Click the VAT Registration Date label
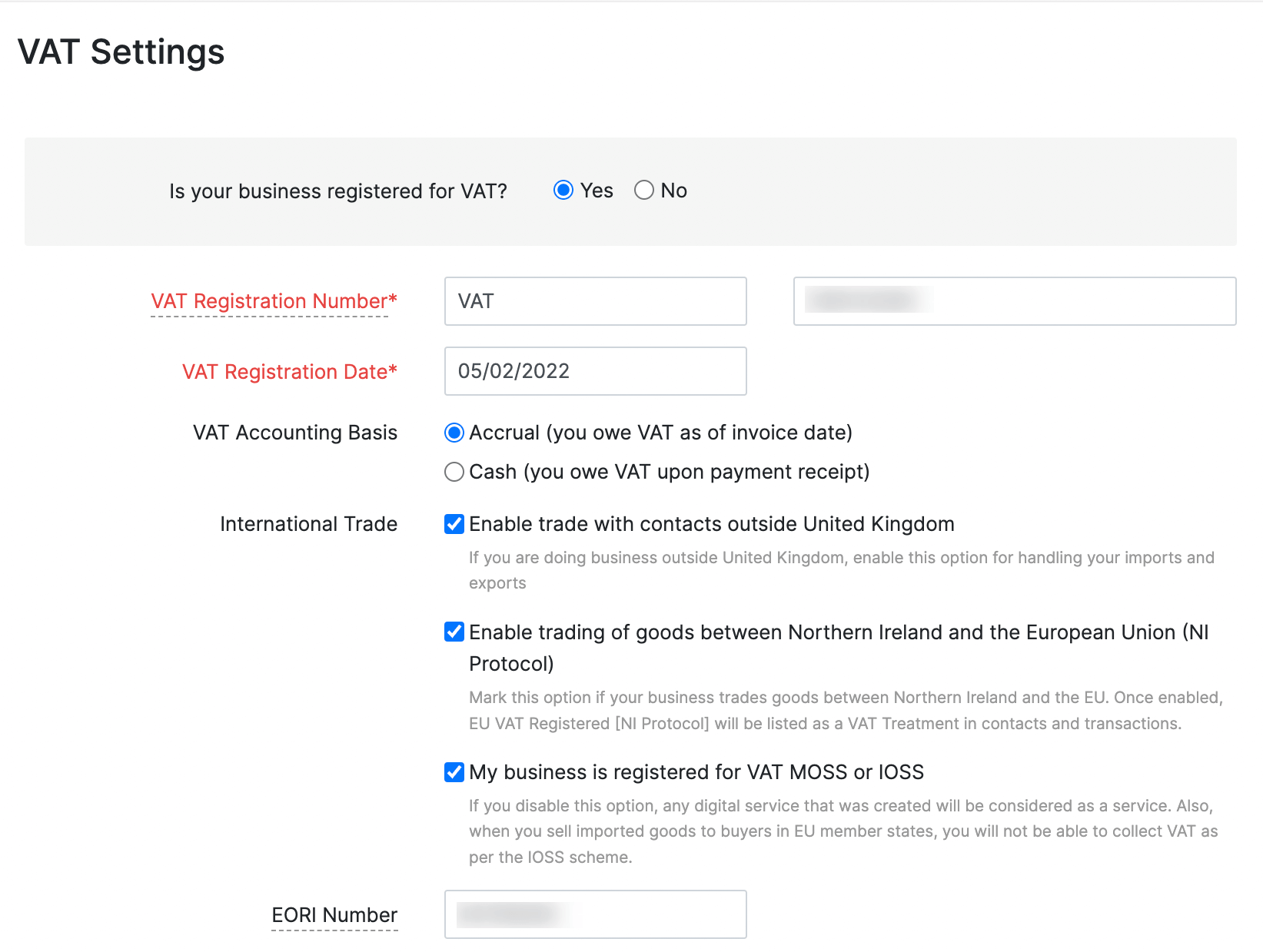The image size is (1263, 952). (289, 372)
